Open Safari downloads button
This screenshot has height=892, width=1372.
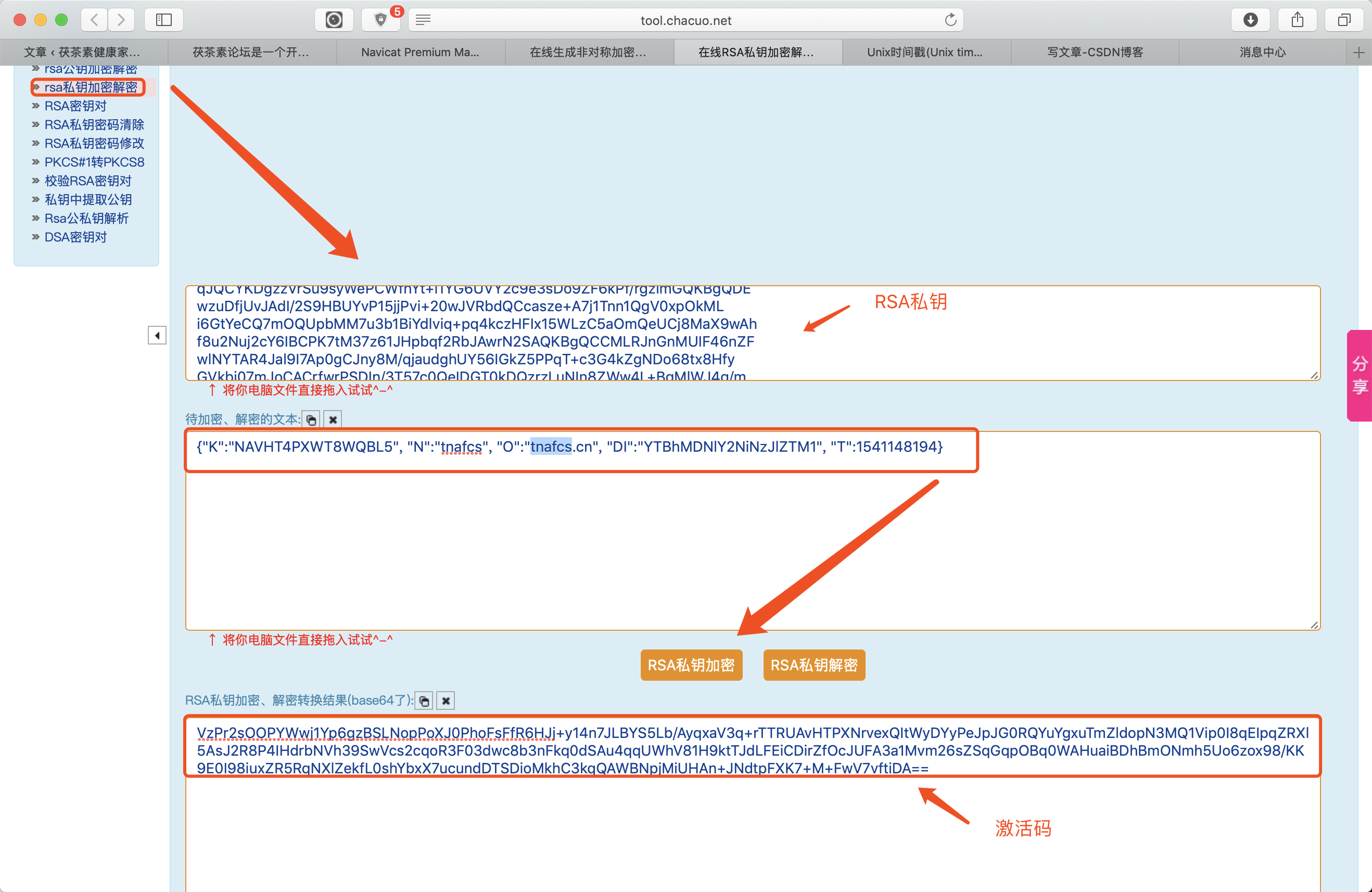click(1250, 20)
